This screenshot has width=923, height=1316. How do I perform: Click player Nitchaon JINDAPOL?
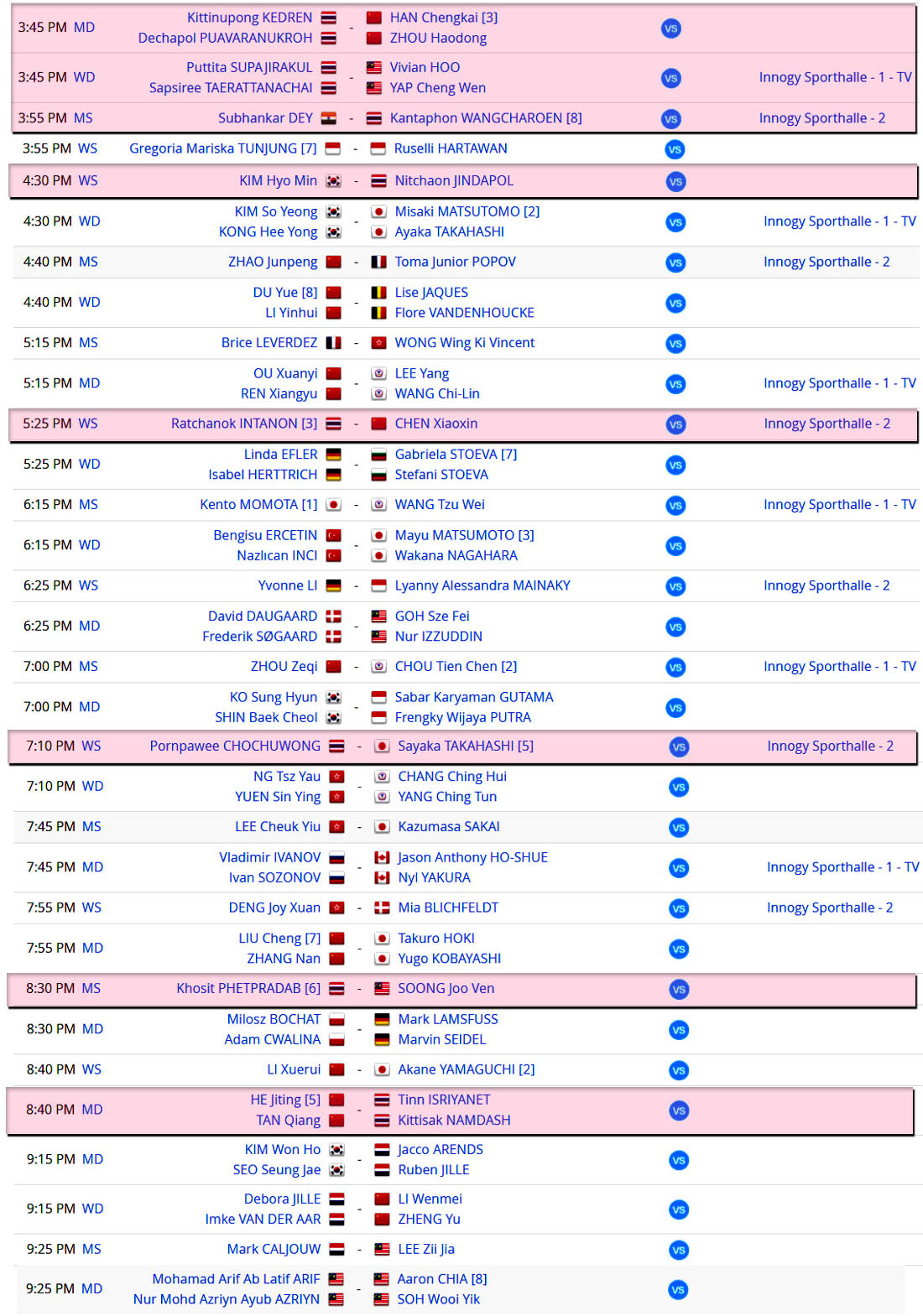454,180
